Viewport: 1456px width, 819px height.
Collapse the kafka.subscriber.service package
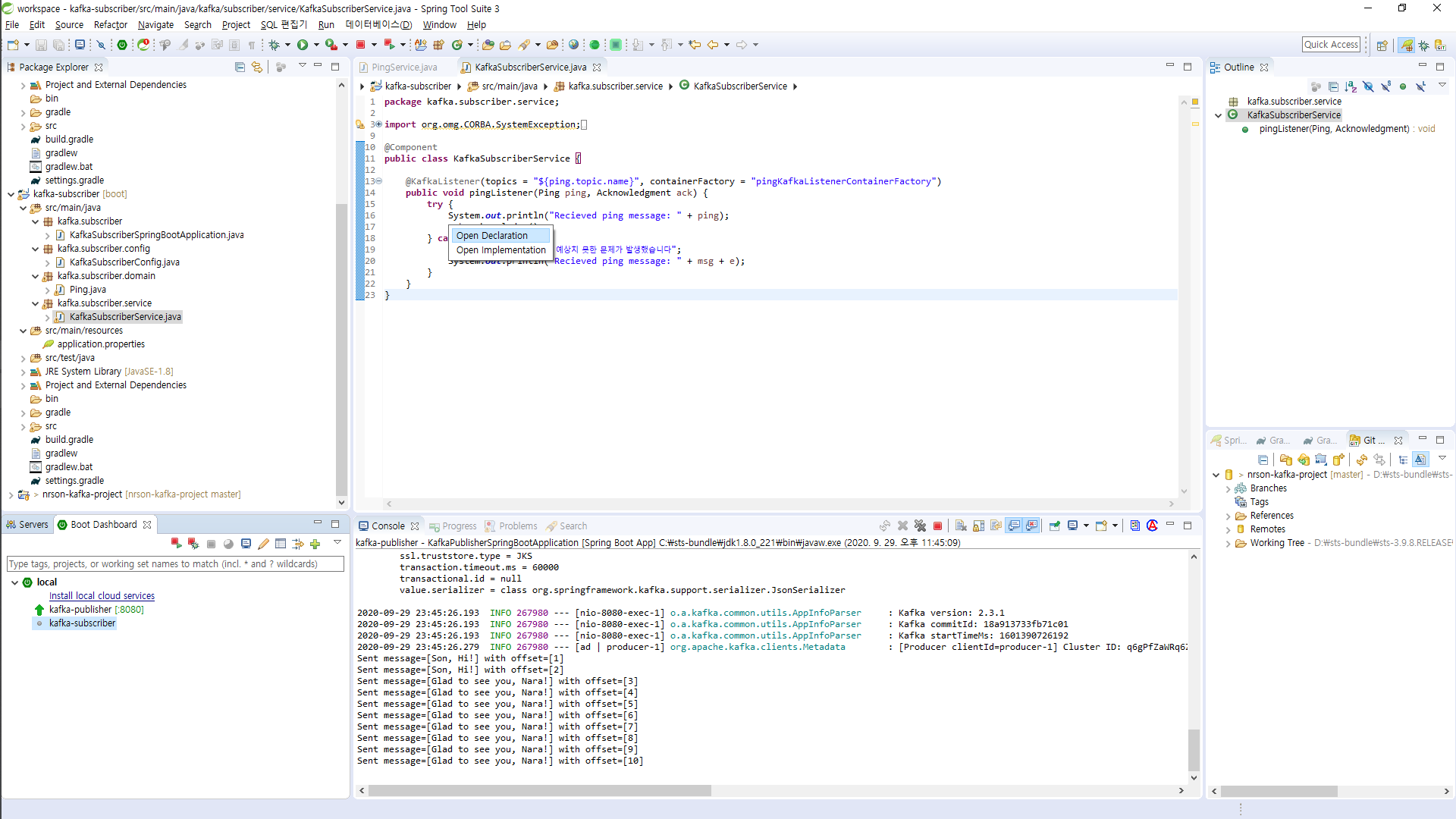36,303
